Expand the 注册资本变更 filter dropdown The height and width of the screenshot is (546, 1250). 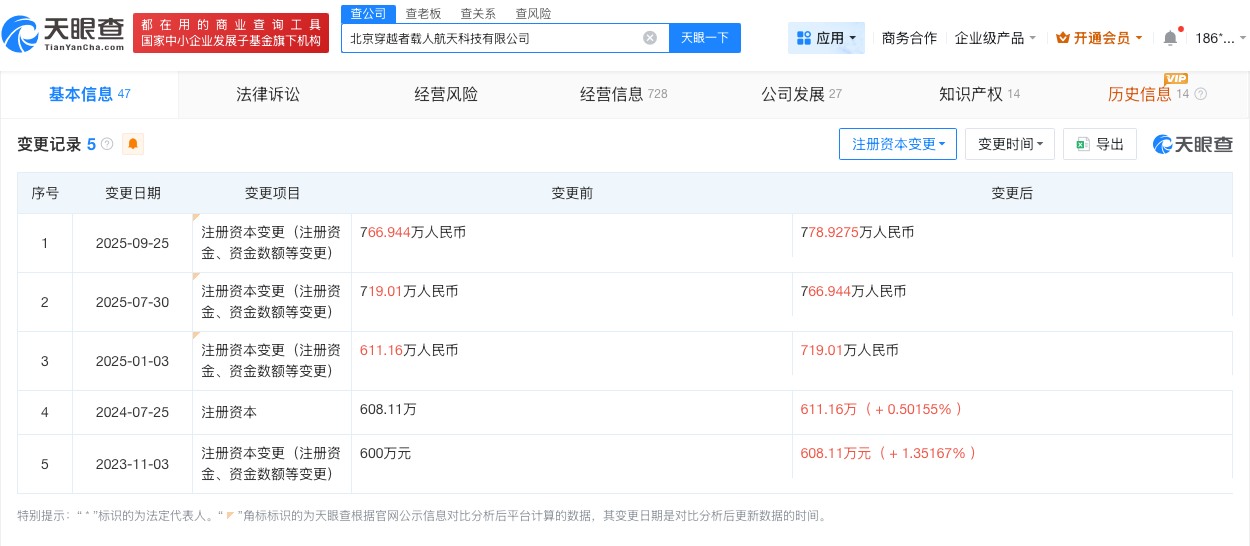[897, 144]
